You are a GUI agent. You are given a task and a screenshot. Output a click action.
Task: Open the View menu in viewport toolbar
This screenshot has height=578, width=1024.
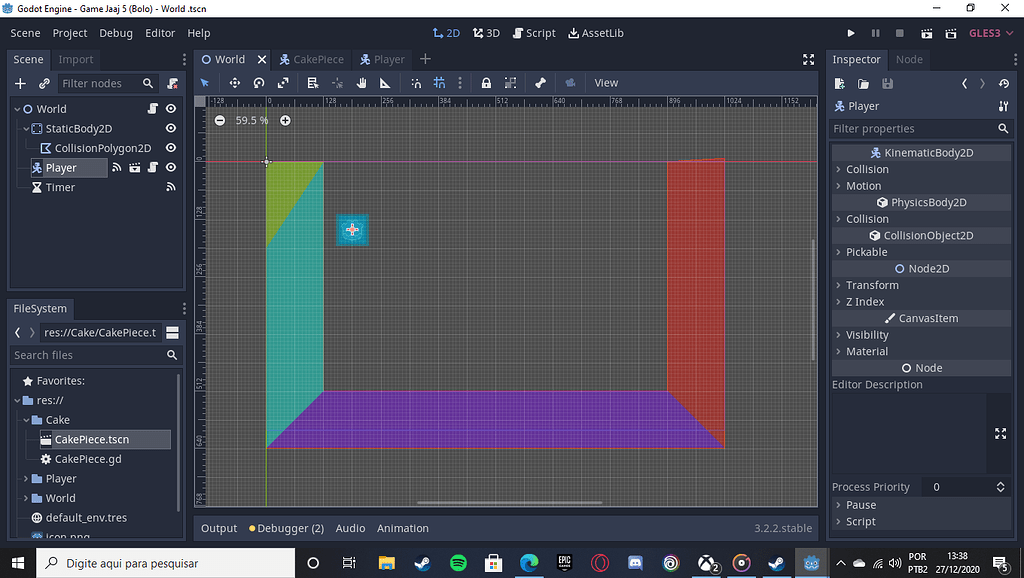coord(606,83)
